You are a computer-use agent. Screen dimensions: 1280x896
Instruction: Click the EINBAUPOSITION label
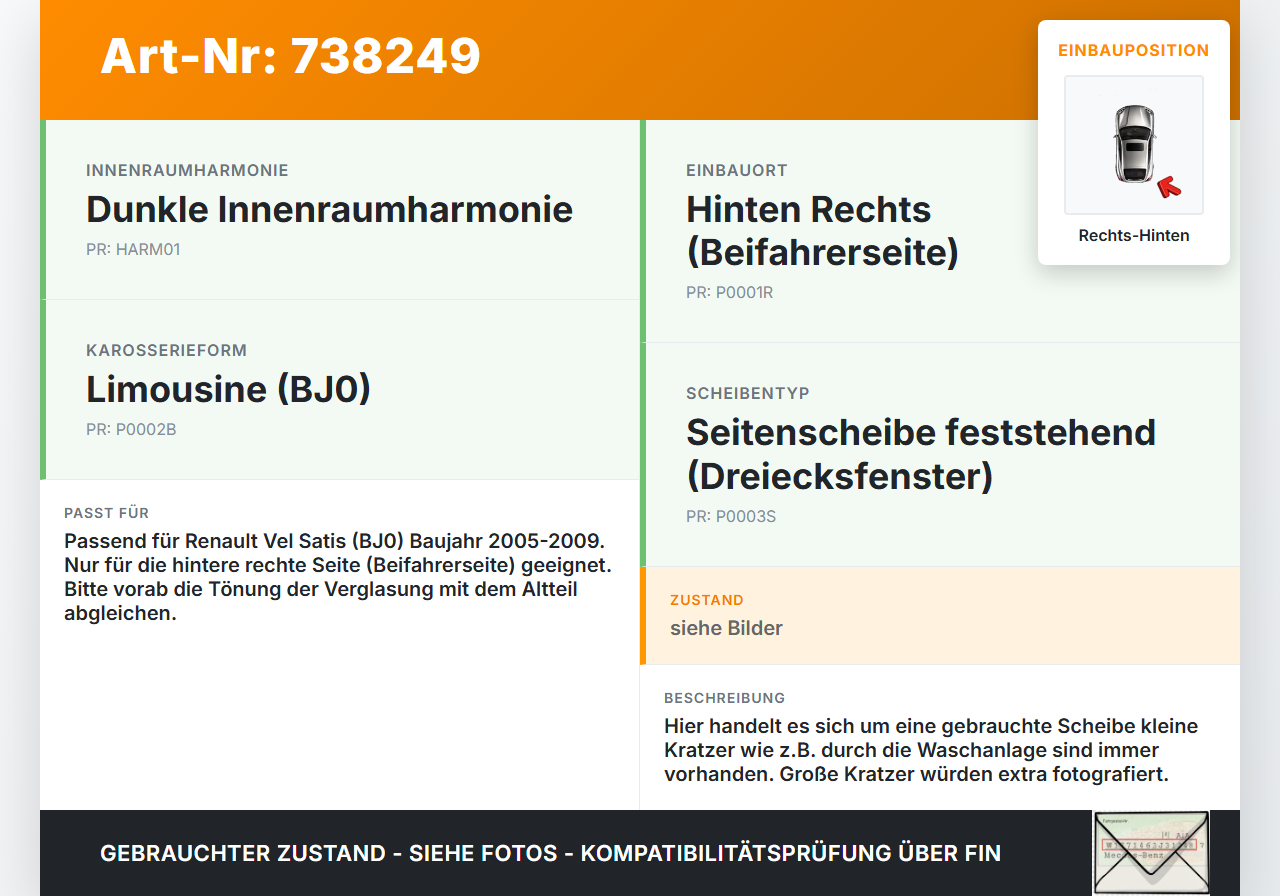click(x=1134, y=50)
